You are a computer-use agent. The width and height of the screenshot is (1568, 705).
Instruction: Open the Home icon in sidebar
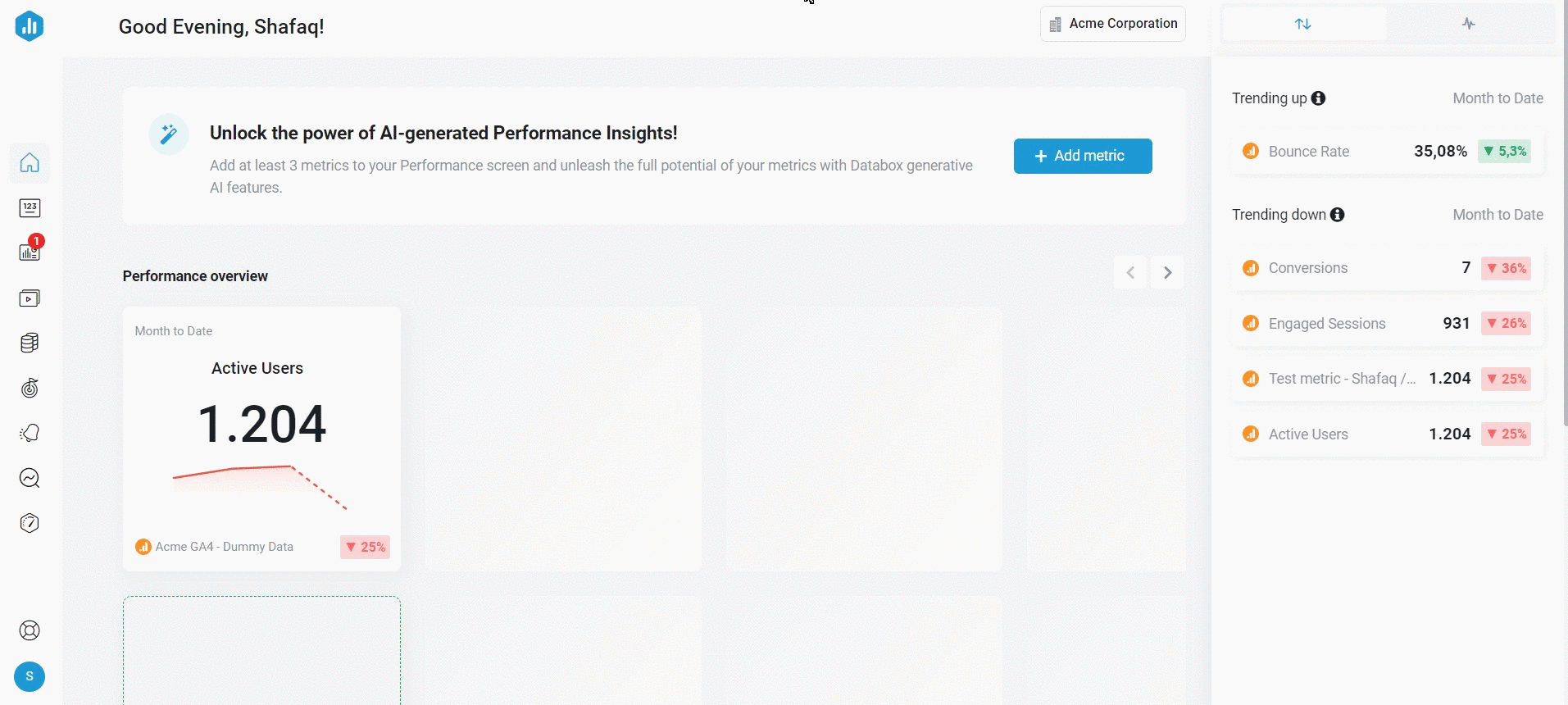30,162
